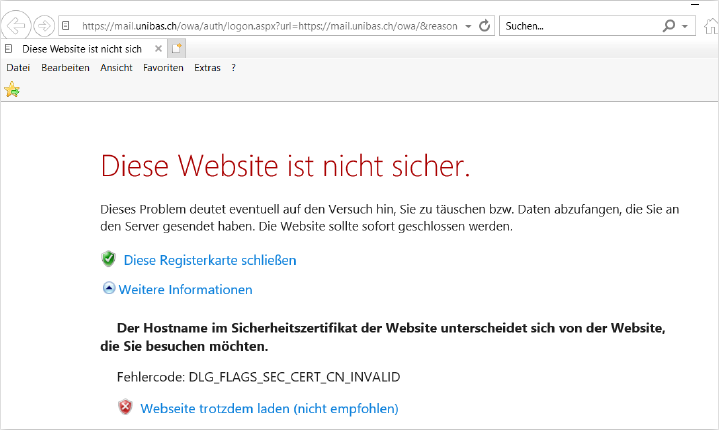Open the Datei menu
The height and width of the screenshot is (430, 719).
pos(18,68)
